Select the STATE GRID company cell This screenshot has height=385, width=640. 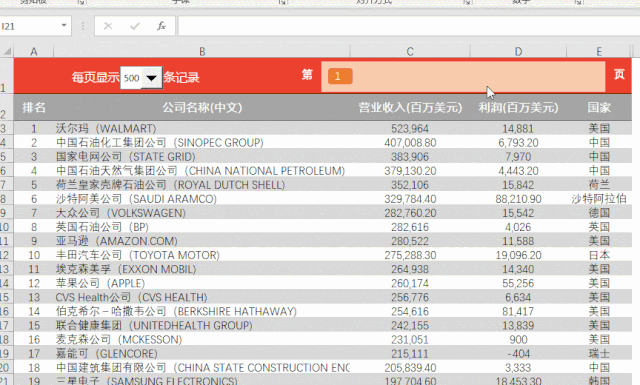click(x=202, y=157)
